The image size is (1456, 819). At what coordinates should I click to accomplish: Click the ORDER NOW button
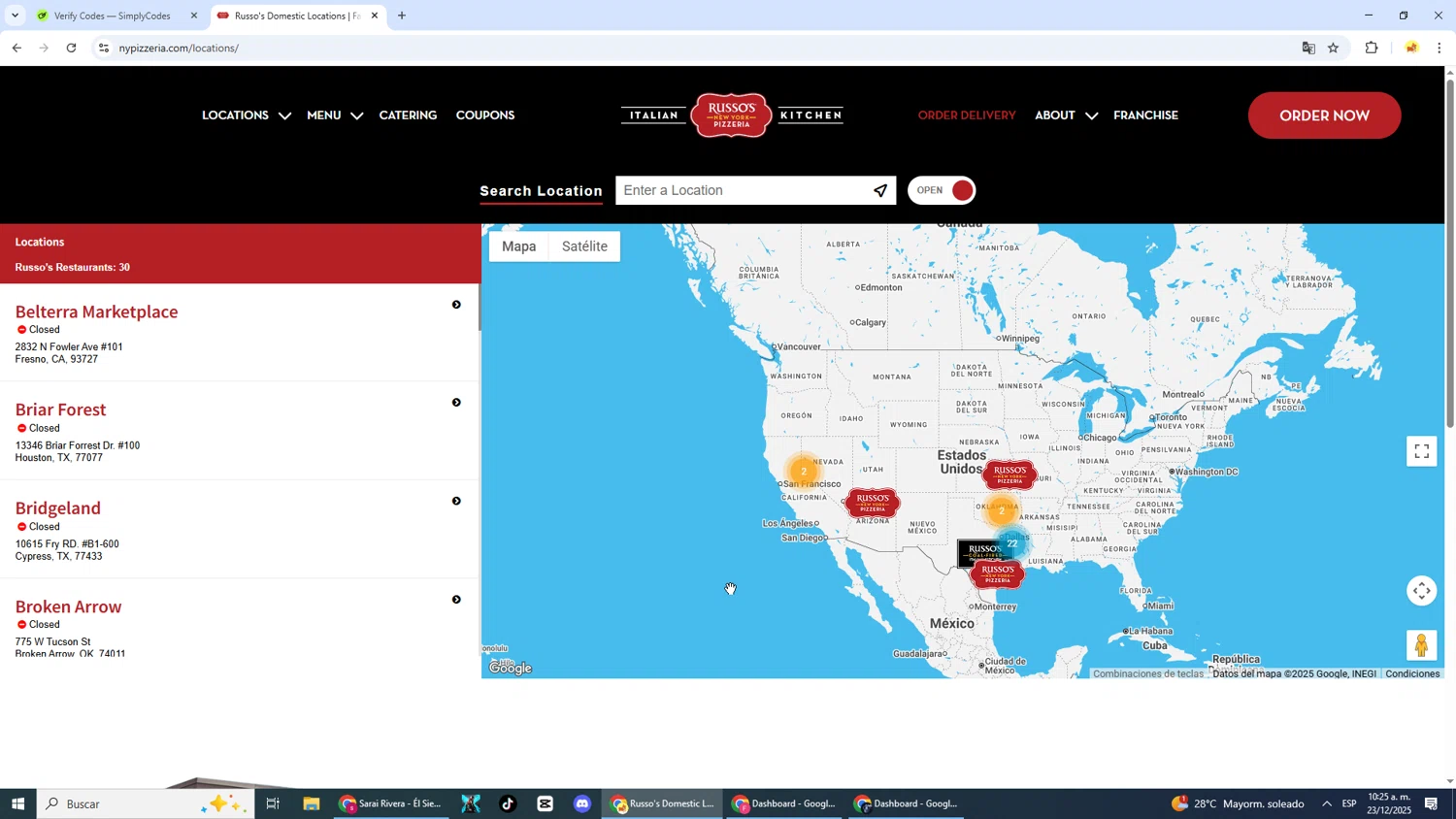coord(1324,115)
